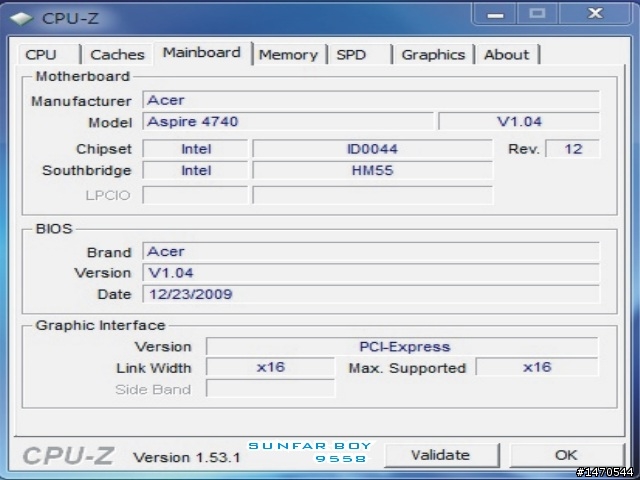640x480 pixels.
Task: Click the Max. Supported x16 value
Action: tap(537, 367)
